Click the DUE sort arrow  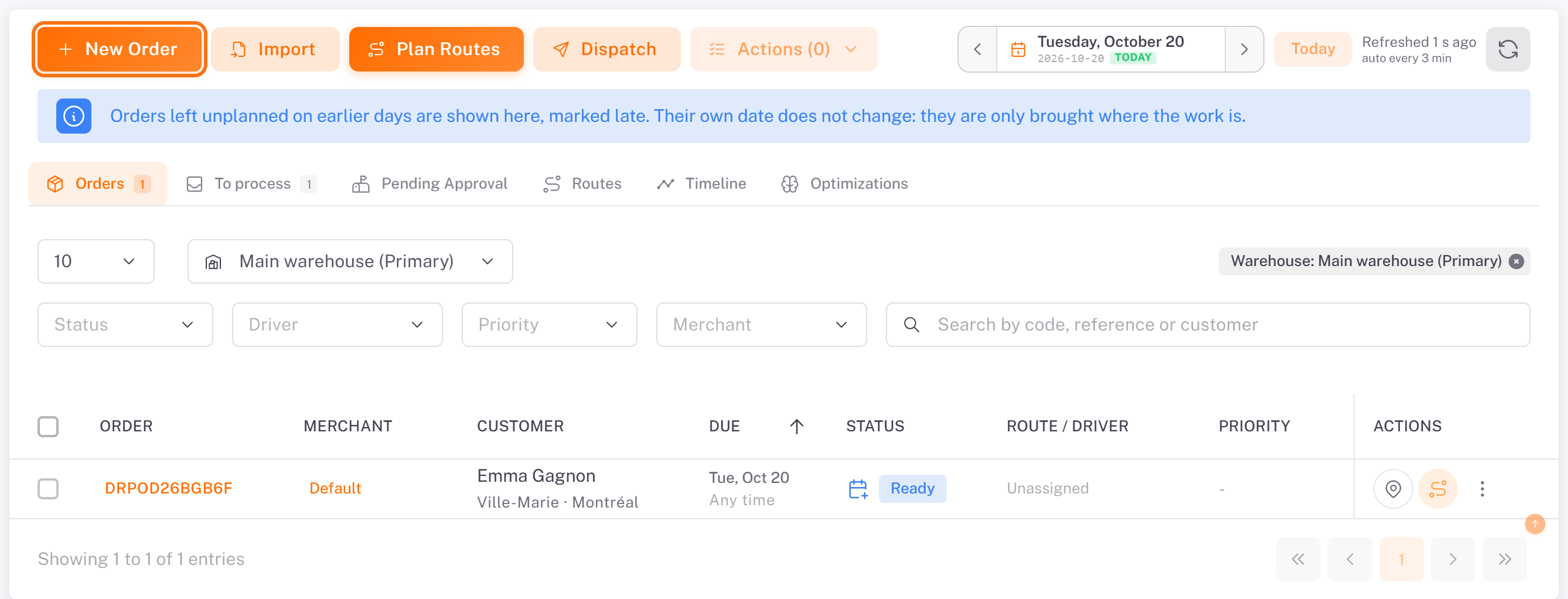(796, 426)
